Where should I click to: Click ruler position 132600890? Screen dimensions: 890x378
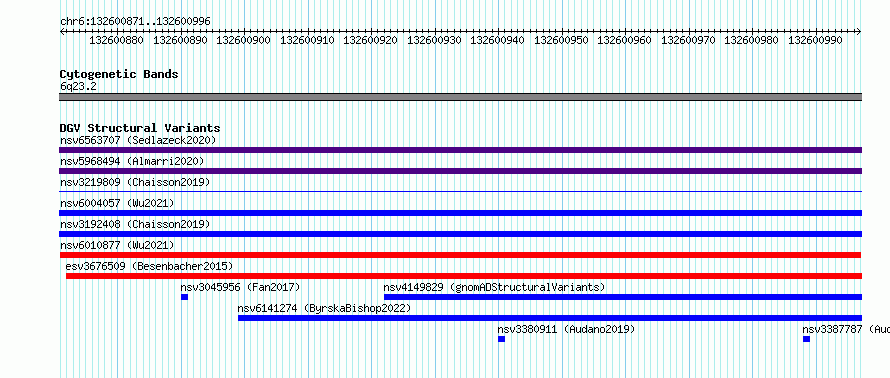tap(180, 41)
